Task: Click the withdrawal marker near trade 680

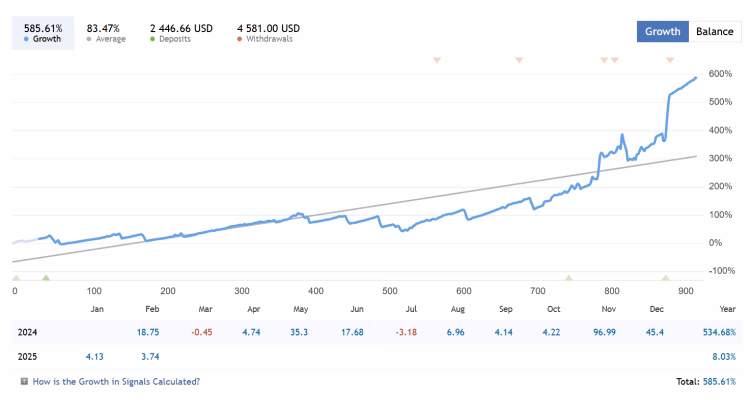Action: (519, 60)
